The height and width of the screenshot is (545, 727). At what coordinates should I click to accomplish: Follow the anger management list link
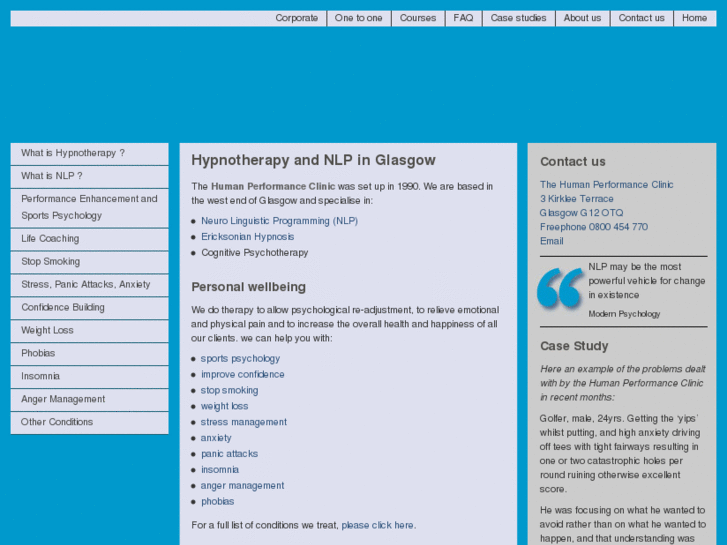click(x=242, y=486)
